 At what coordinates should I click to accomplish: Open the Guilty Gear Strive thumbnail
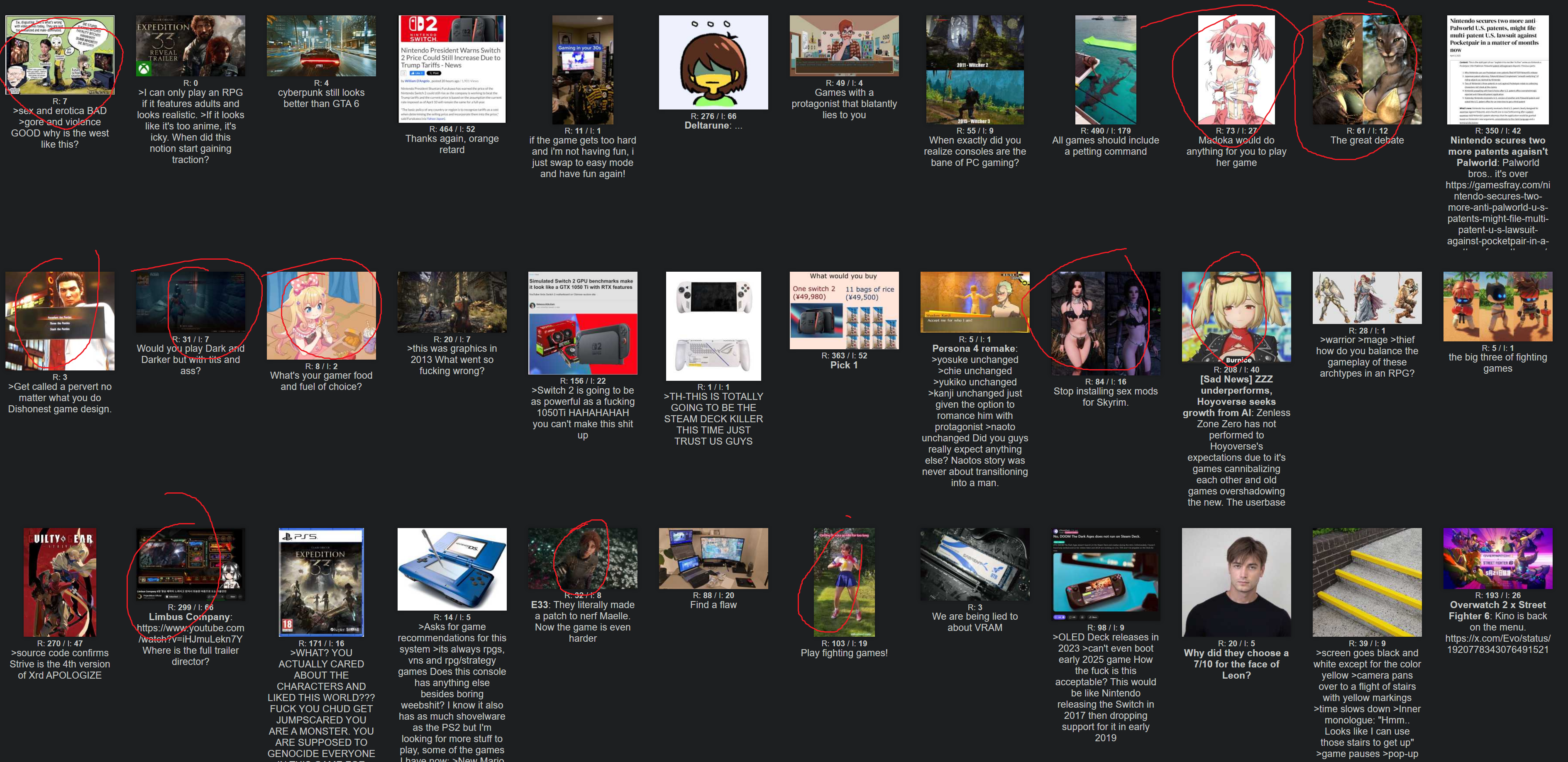click(60, 582)
